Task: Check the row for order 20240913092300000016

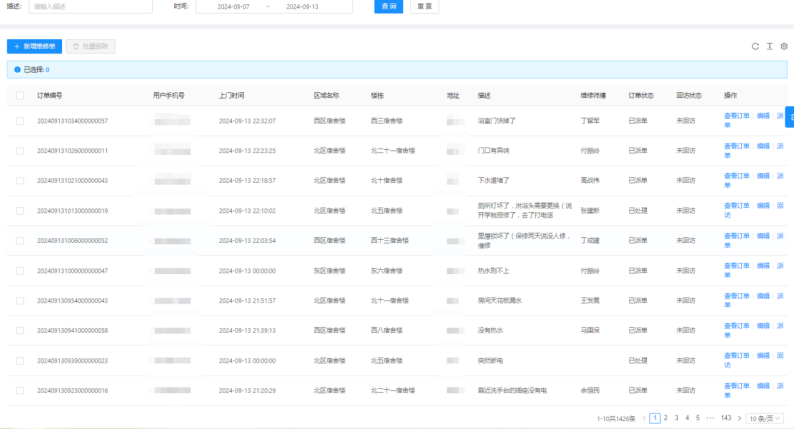Action: (20, 391)
